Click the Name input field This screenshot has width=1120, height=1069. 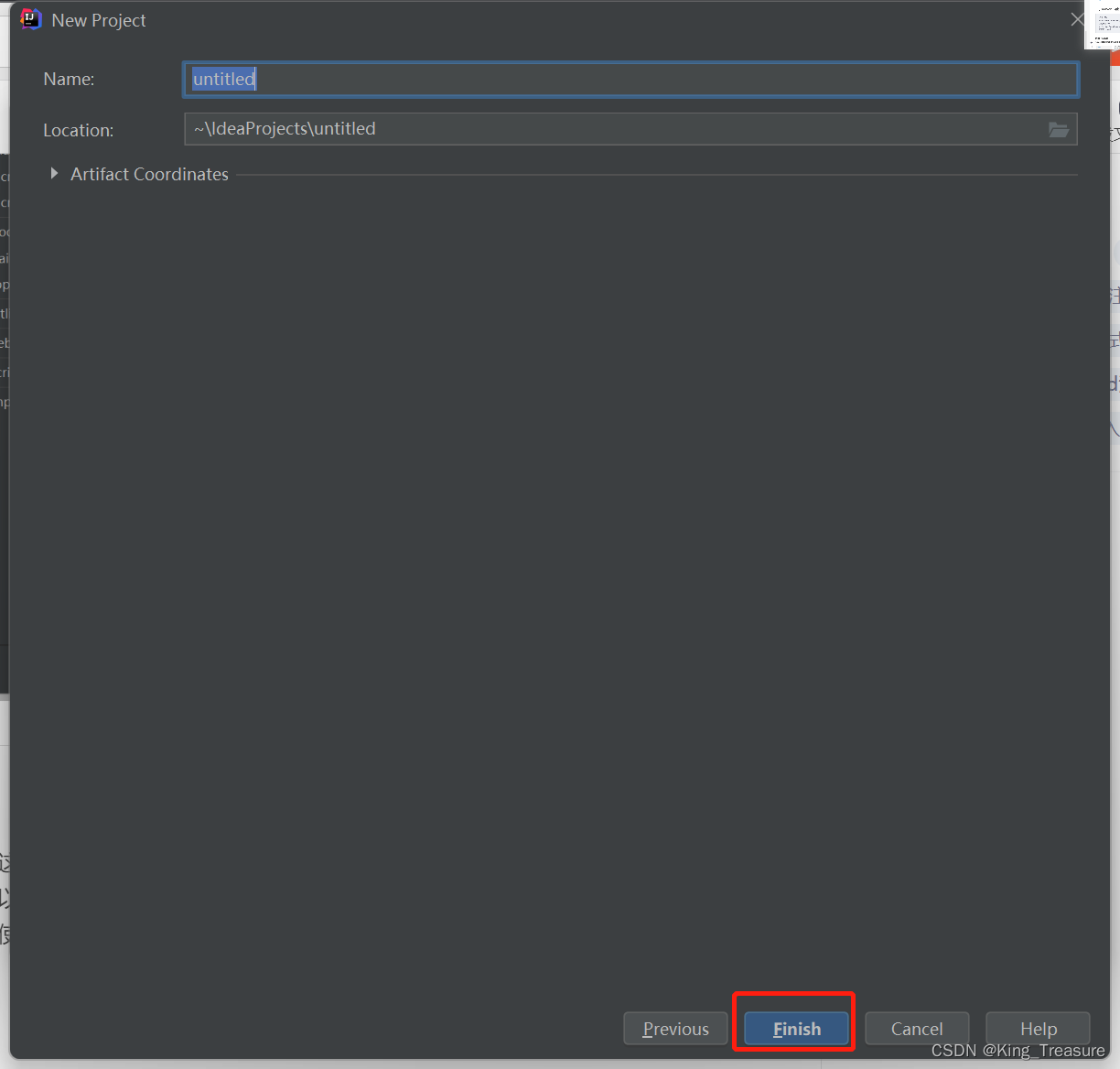click(x=630, y=80)
